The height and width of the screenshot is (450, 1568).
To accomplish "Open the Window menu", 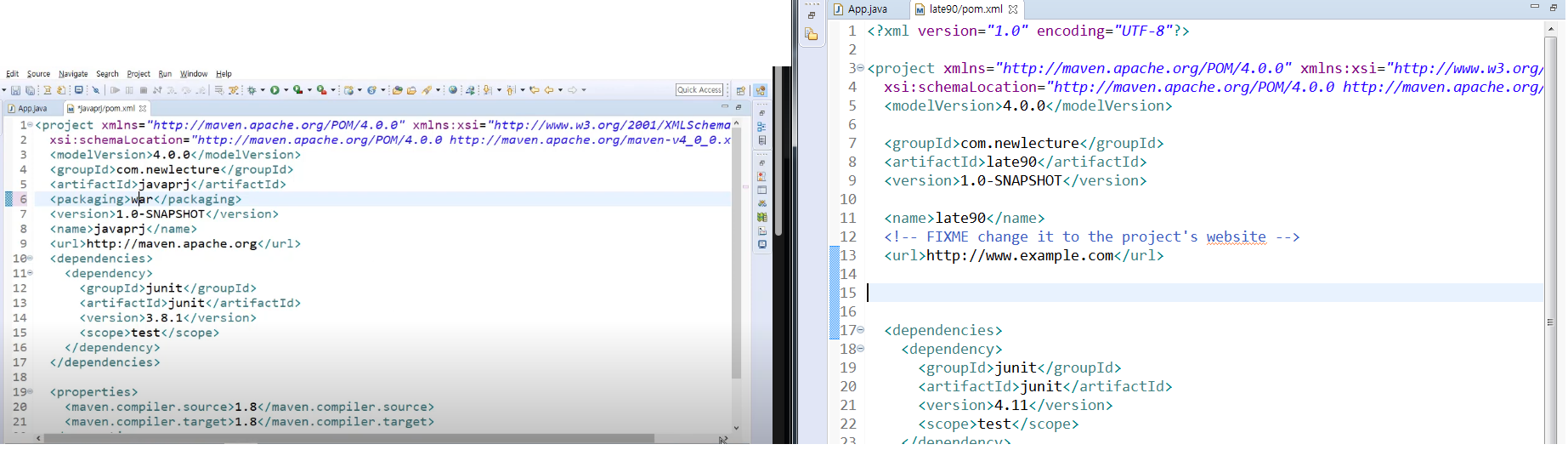I will pyautogui.click(x=194, y=74).
